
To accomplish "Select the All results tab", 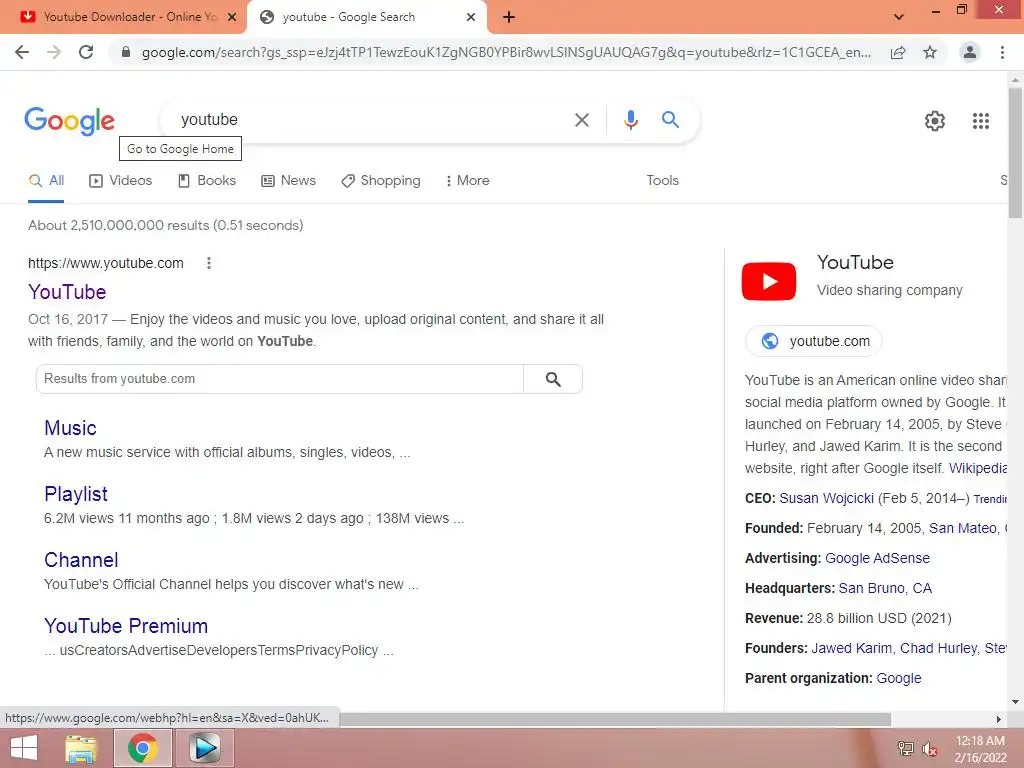I will [x=46, y=181].
